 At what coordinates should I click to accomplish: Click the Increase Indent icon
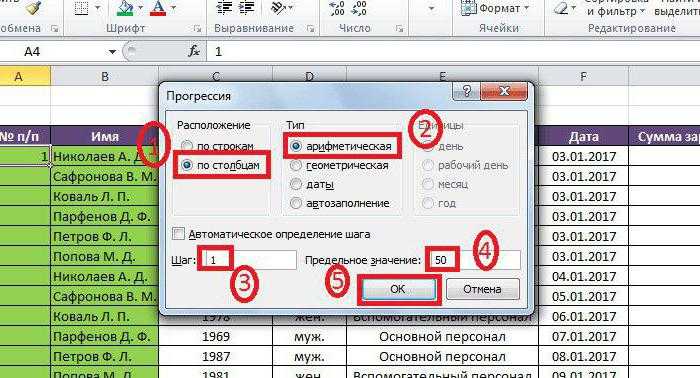coord(246,8)
